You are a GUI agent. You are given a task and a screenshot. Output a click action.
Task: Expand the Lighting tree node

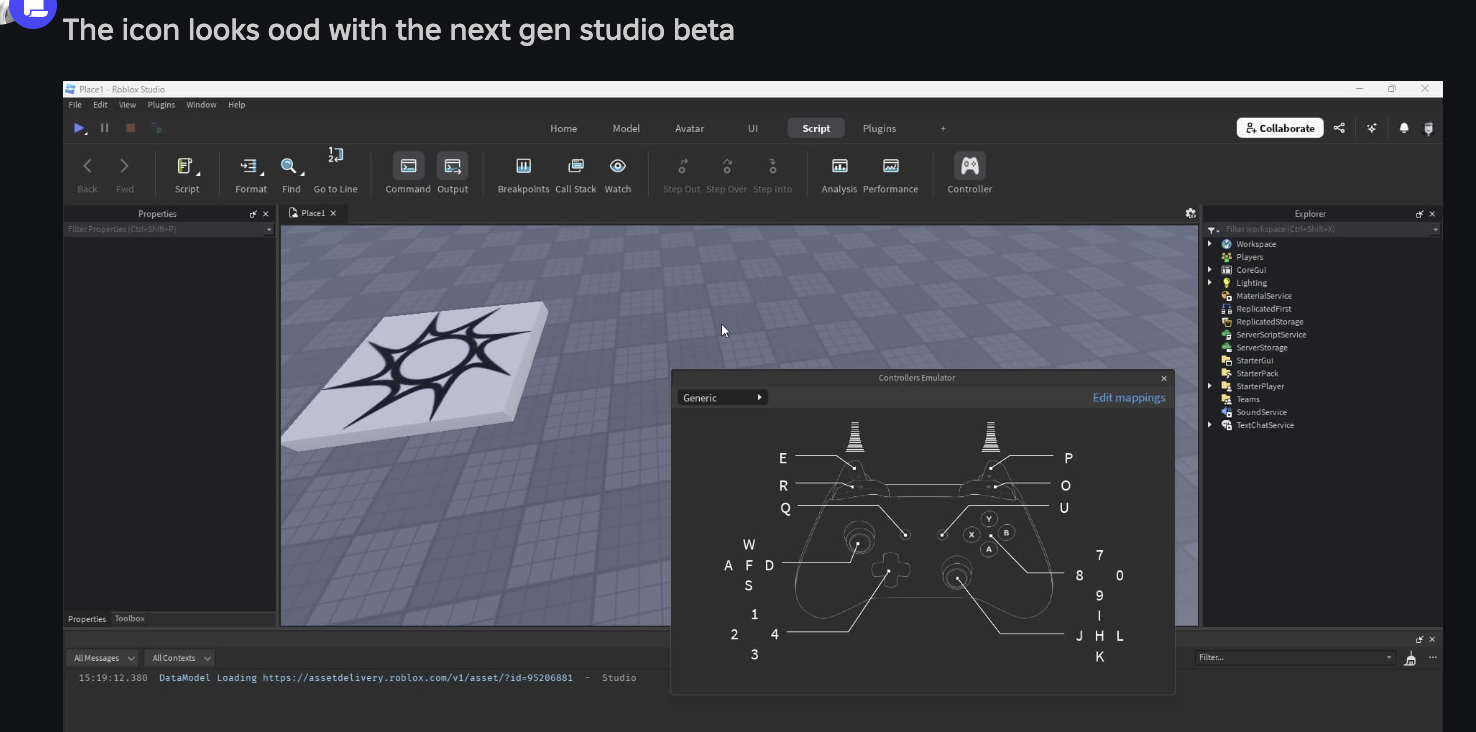point(1209,283)
